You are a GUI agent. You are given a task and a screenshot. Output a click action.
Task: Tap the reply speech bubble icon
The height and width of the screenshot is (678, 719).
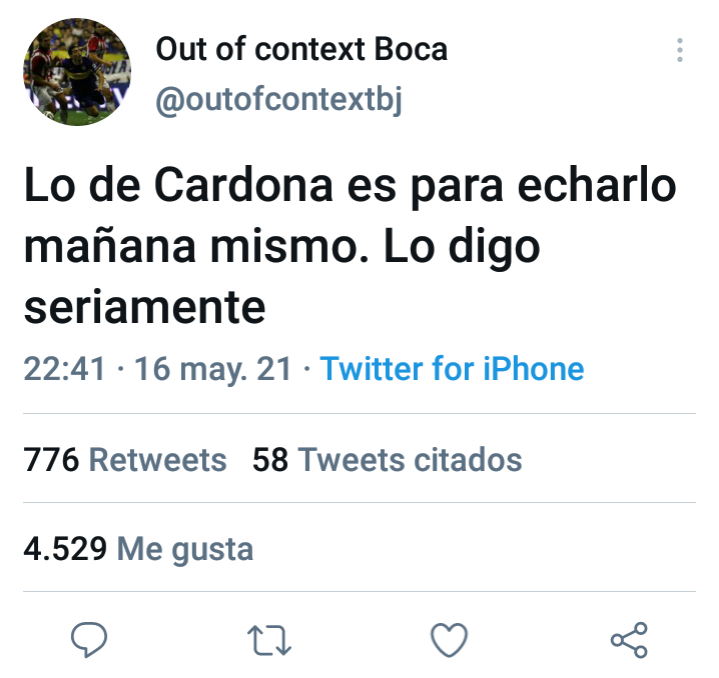point(89,640)
